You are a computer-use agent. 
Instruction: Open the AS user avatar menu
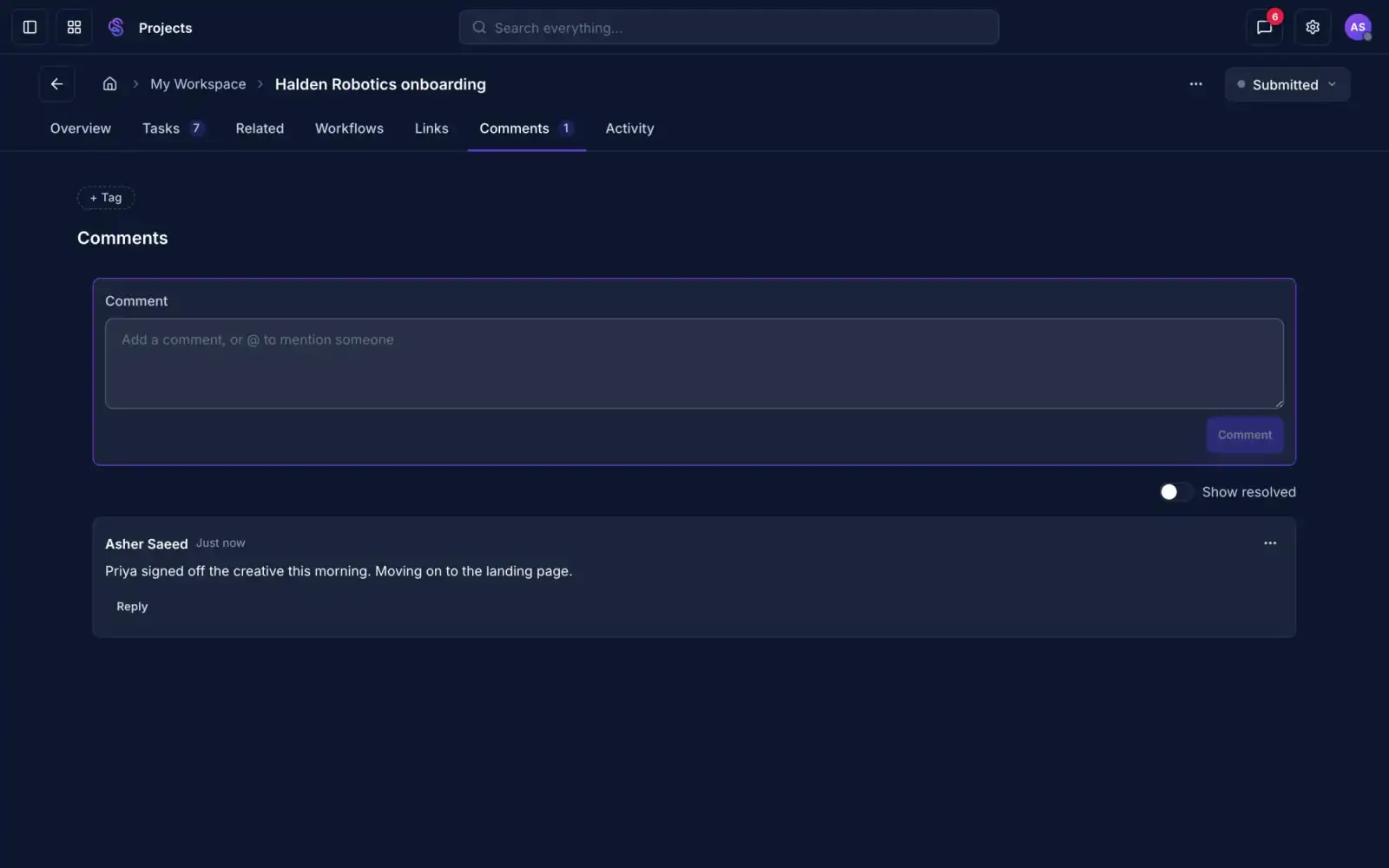pos(1358,27)
